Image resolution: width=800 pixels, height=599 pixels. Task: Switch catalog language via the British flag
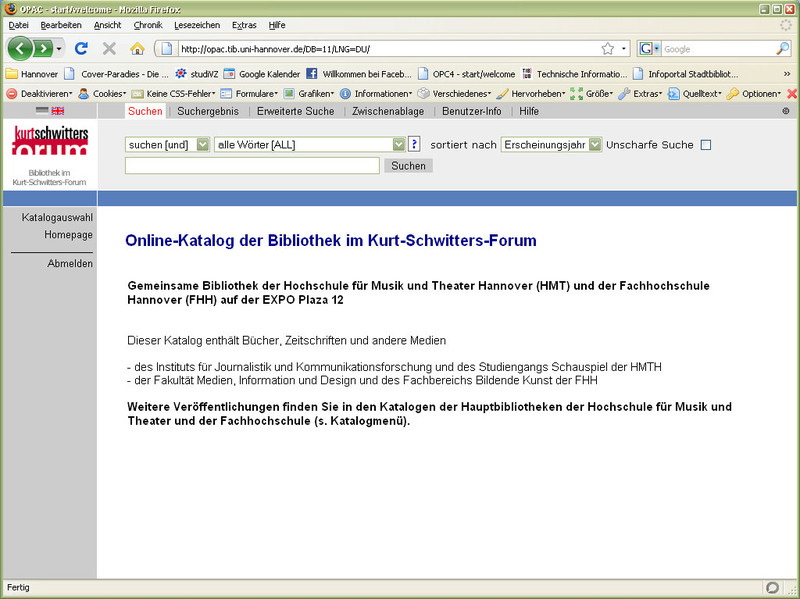(x=58, y=111)
